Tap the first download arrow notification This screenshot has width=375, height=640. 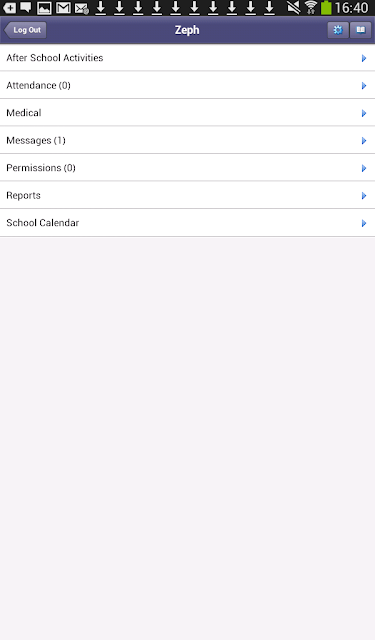coord(100,7)
